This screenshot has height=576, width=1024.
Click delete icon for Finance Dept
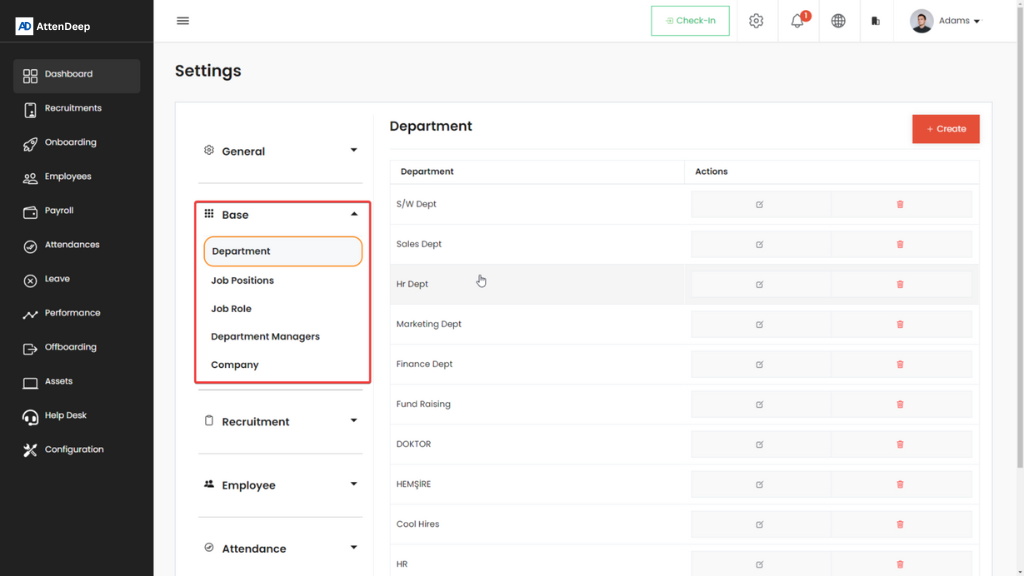pos(900,364)
